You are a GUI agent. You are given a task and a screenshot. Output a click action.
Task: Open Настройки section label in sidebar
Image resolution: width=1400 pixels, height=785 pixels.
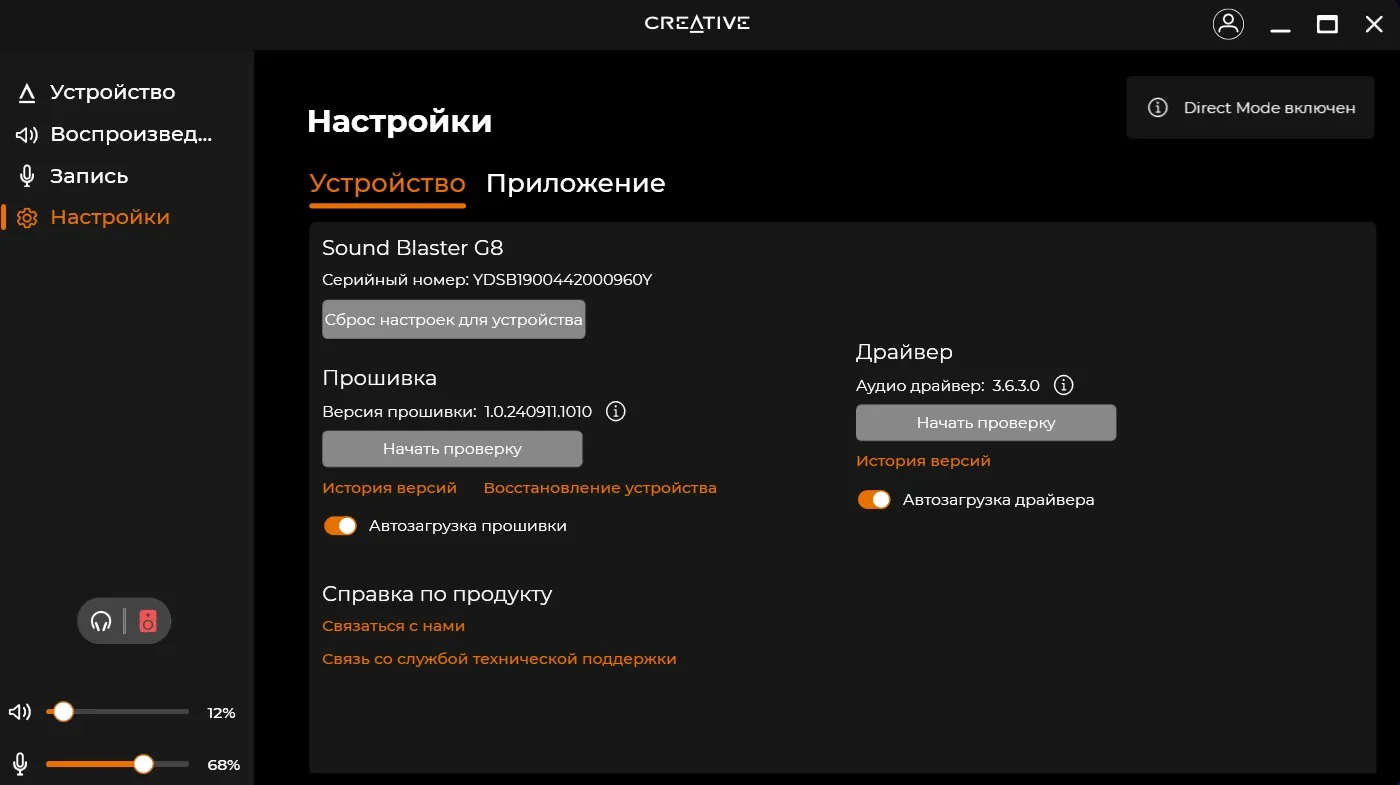click(110, 217)
